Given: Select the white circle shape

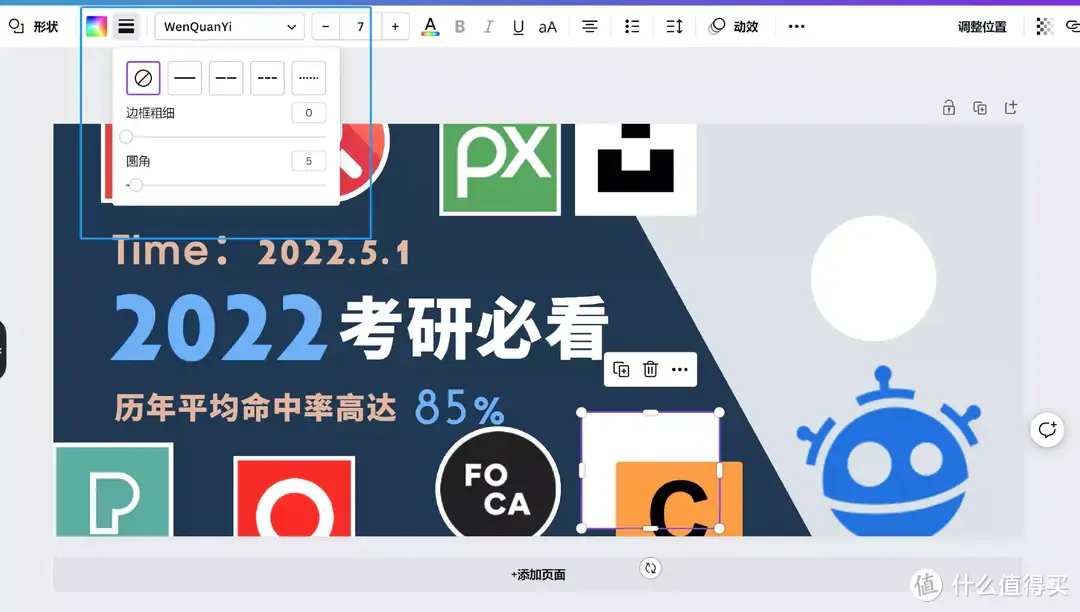Looking at the screenshot, I should (x=873, y=278).
